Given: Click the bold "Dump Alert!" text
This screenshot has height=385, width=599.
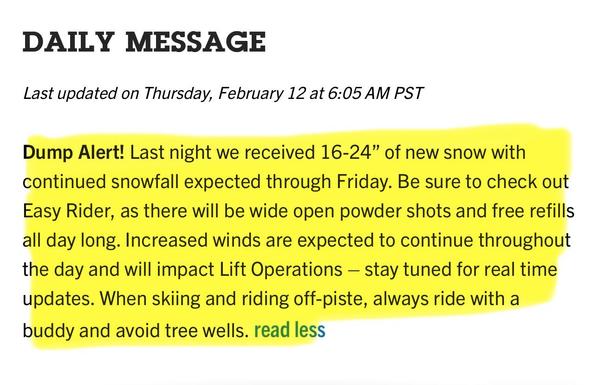Looking at the screenshot, I should coord(73,153).
